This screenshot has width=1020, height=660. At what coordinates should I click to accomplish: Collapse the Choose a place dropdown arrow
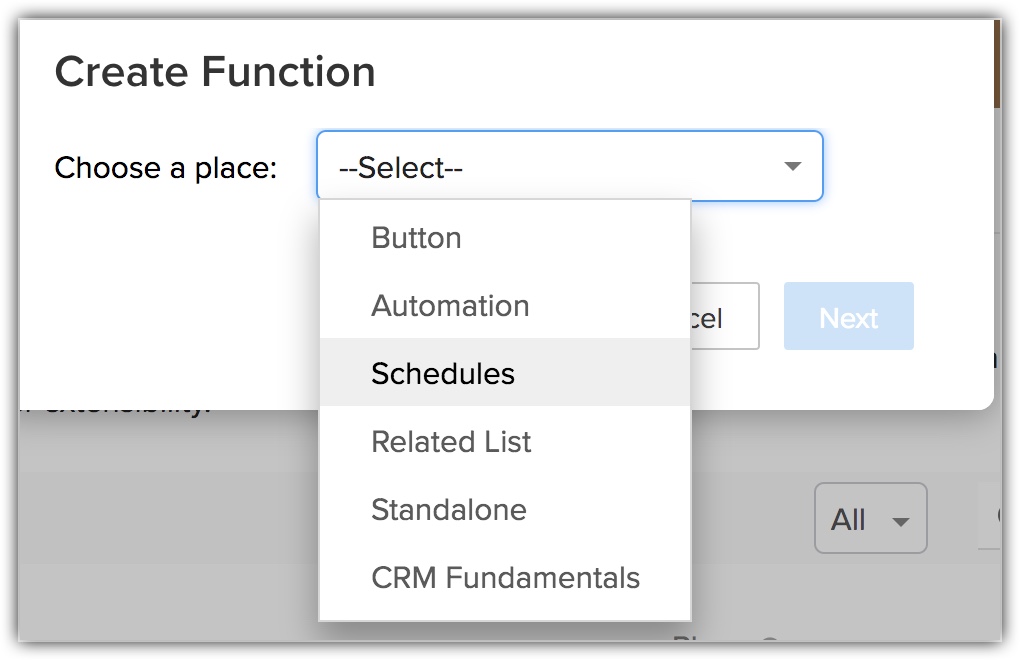(792, 166)
